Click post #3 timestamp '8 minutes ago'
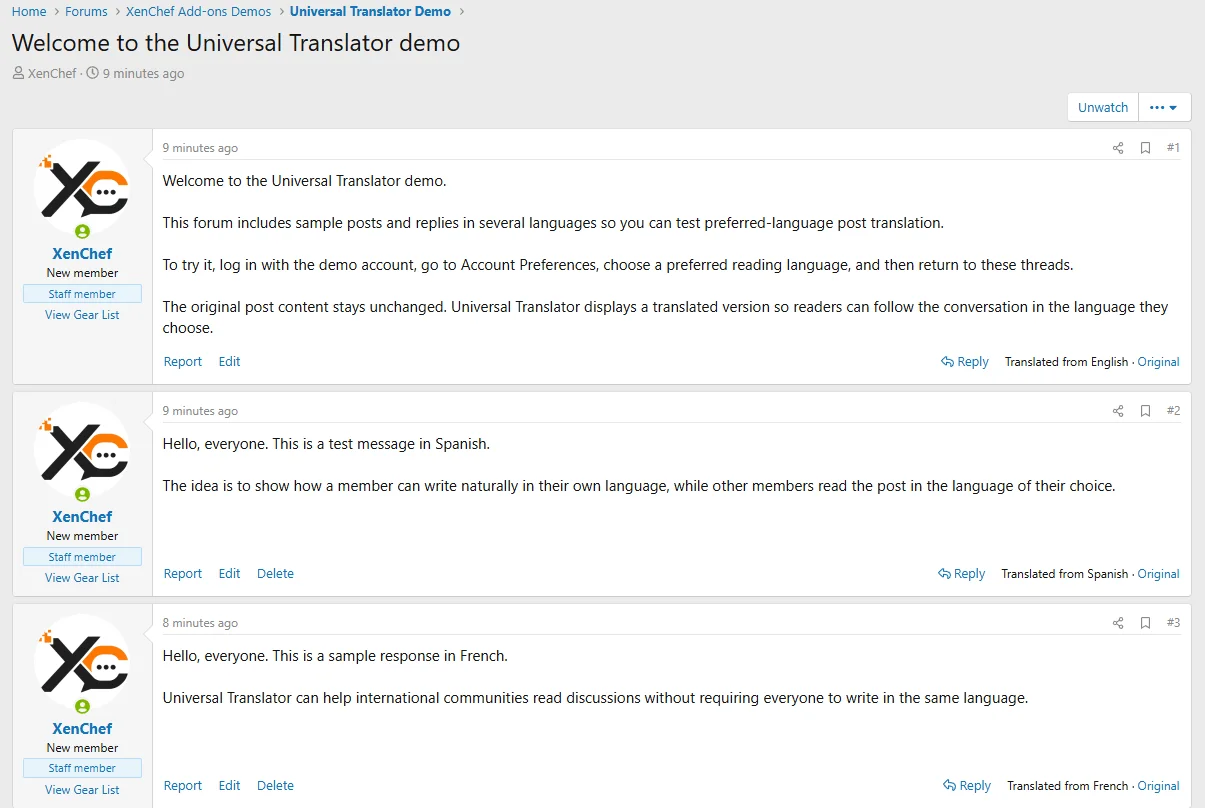This screenshot has width=1205, height=808. tap(200, 623)
